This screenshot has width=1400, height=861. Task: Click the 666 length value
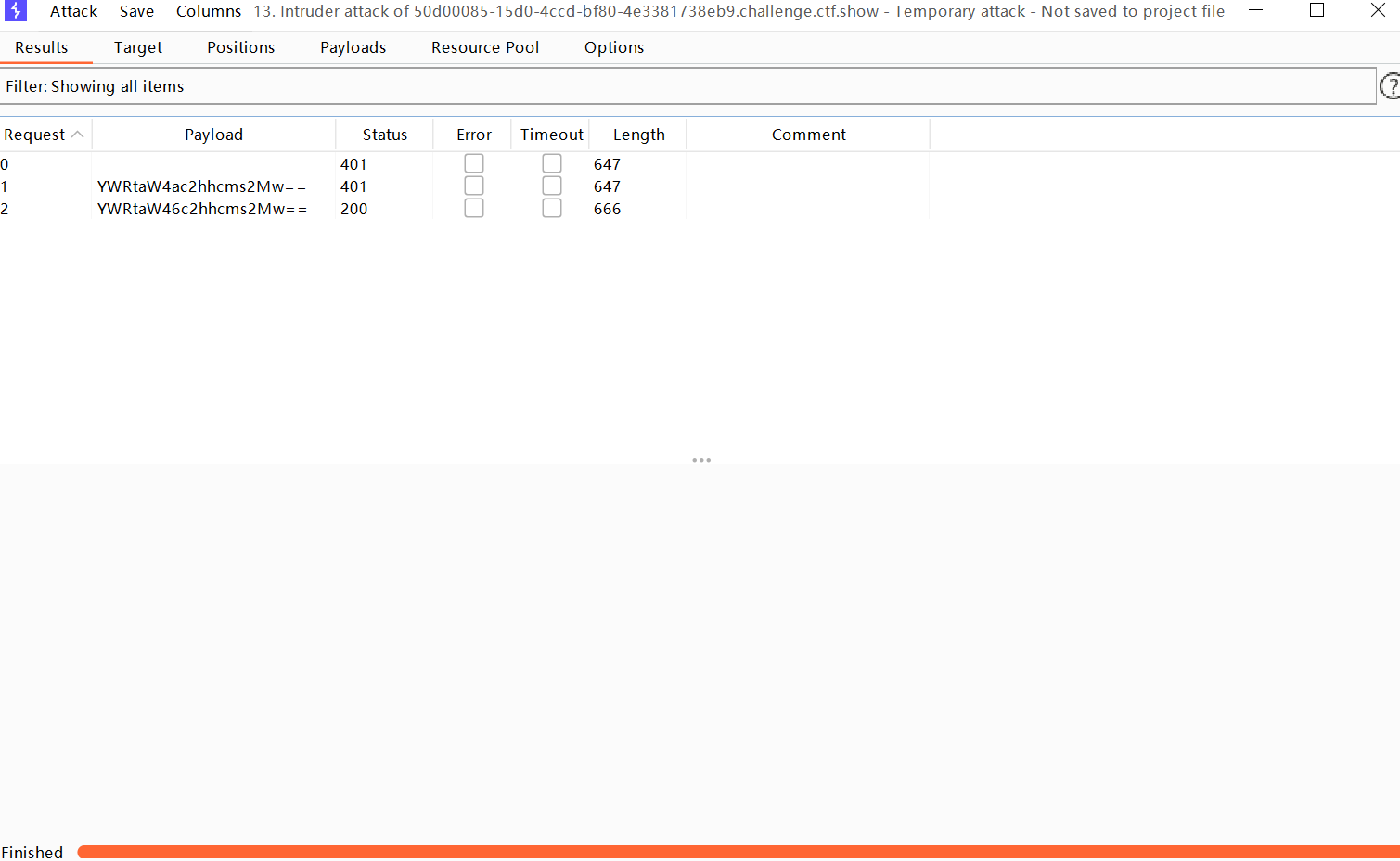608,209
